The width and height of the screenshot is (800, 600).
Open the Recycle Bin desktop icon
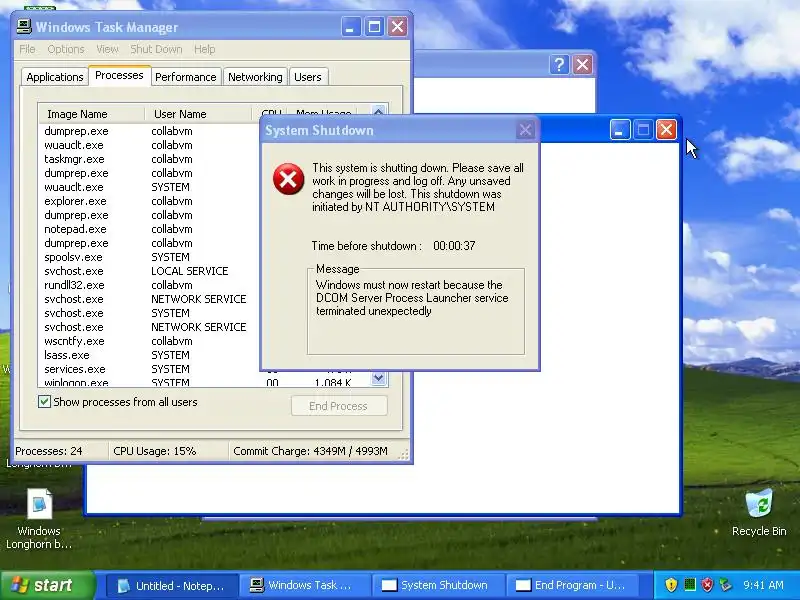click(x=759, y=512)
